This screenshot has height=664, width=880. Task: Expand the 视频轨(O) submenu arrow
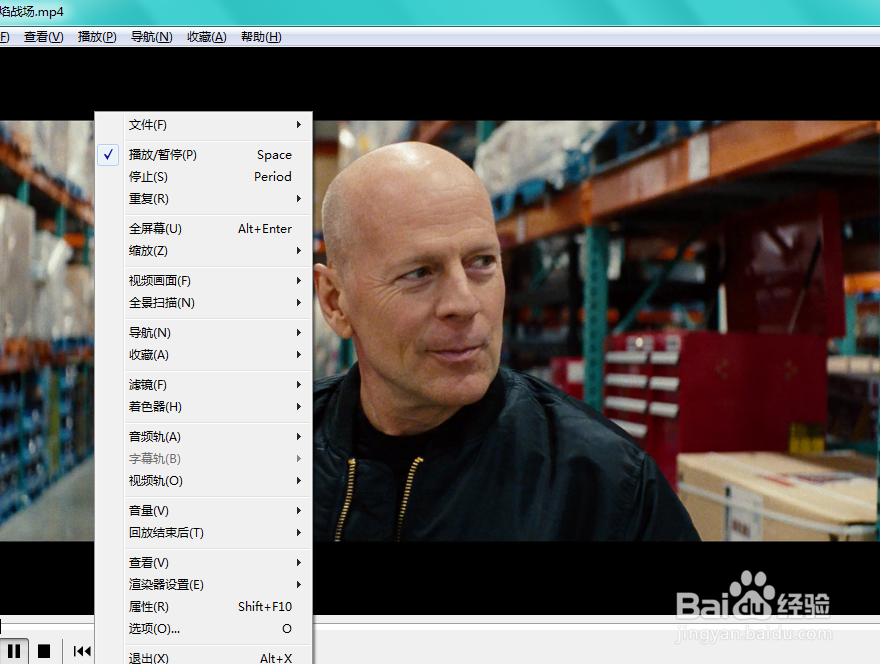click(x=299, y=480)
